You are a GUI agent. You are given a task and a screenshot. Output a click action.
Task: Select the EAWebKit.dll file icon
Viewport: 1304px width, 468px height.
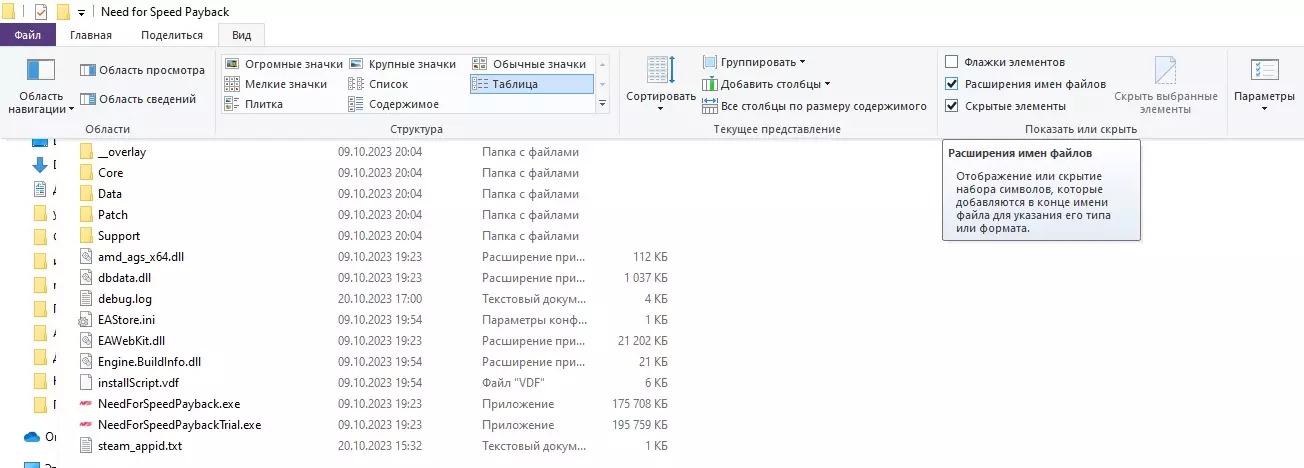[x=86, y=341]
